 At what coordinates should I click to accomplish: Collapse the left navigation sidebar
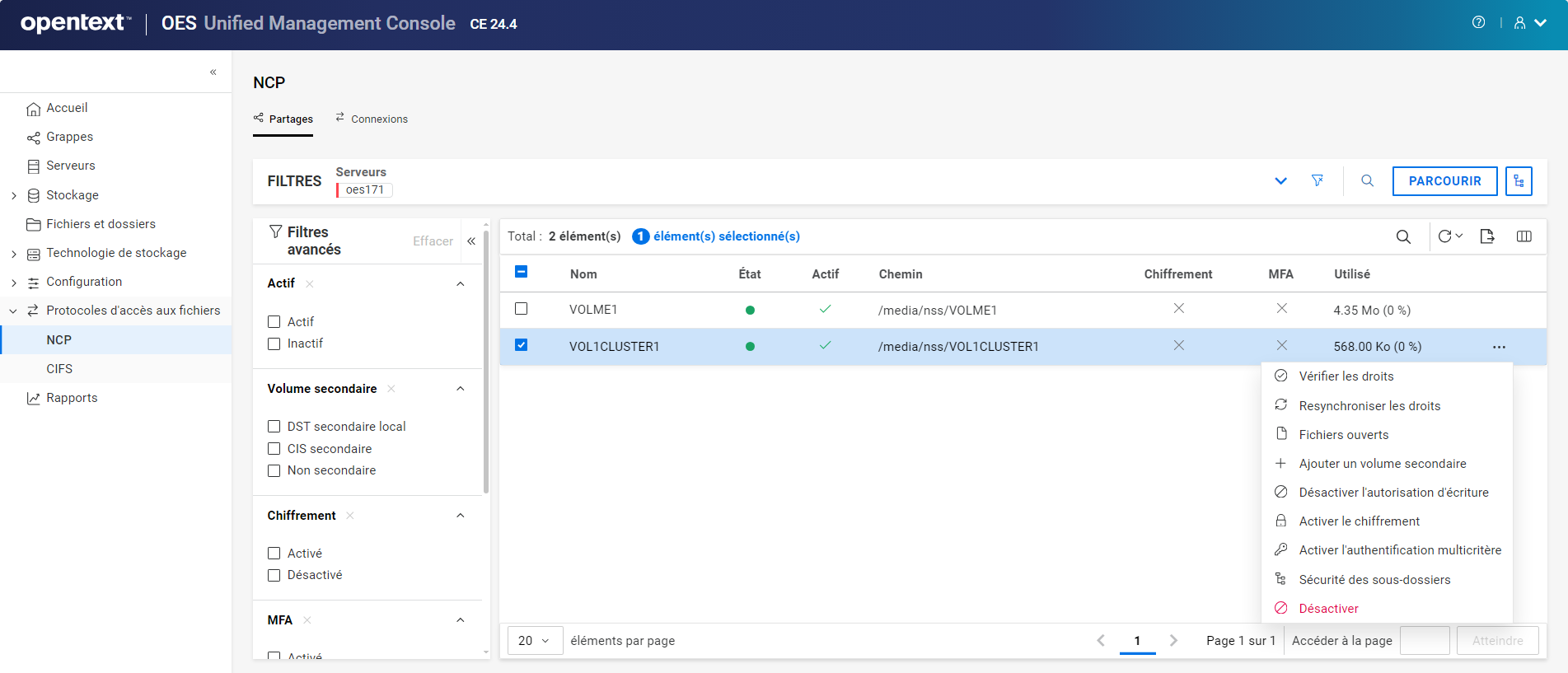point(213,72)
